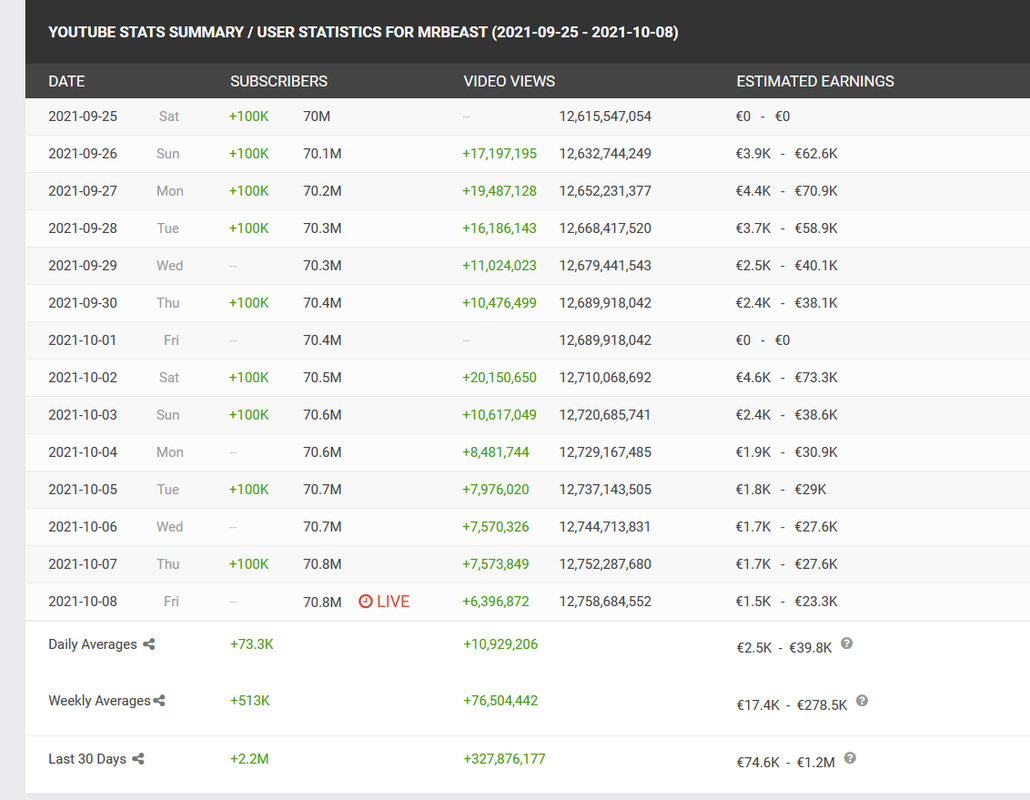The width and height of the screenshot is (1030, 800).
Task: Click last 30 days views +327,876,177
Action: coord(504,759)
